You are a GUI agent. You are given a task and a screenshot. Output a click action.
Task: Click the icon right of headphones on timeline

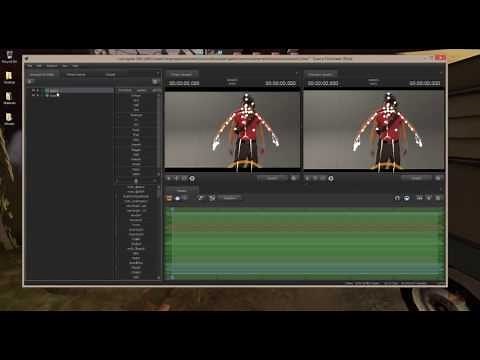pyautogui.click(x=407, y=198)
